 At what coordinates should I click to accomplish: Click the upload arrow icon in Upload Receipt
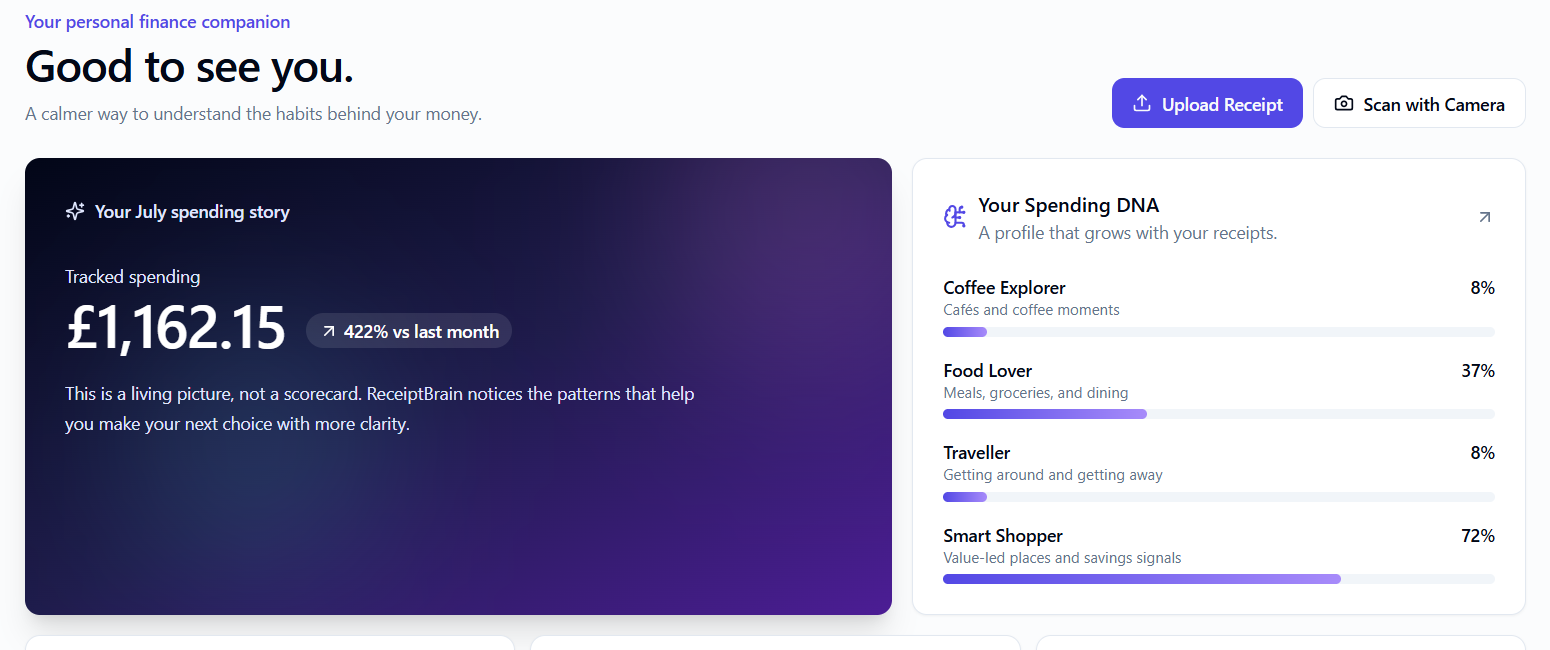pyautogui.click(x=1141, y=104)
